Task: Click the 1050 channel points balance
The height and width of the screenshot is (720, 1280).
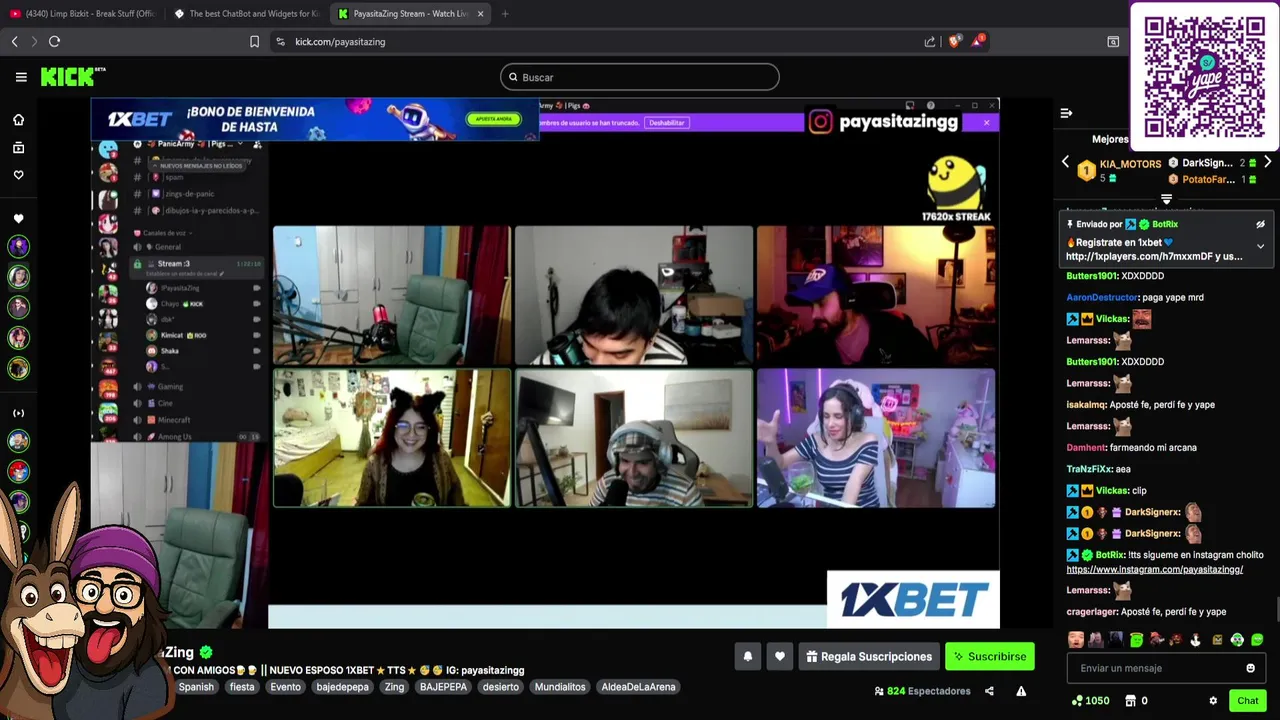Action: 1090,701
